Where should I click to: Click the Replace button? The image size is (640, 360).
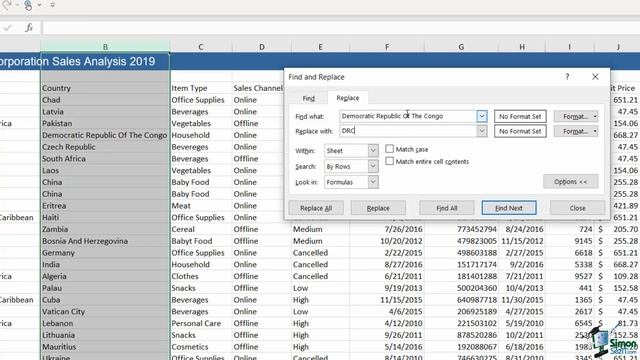pyautogui.click(x=378, y=208)
